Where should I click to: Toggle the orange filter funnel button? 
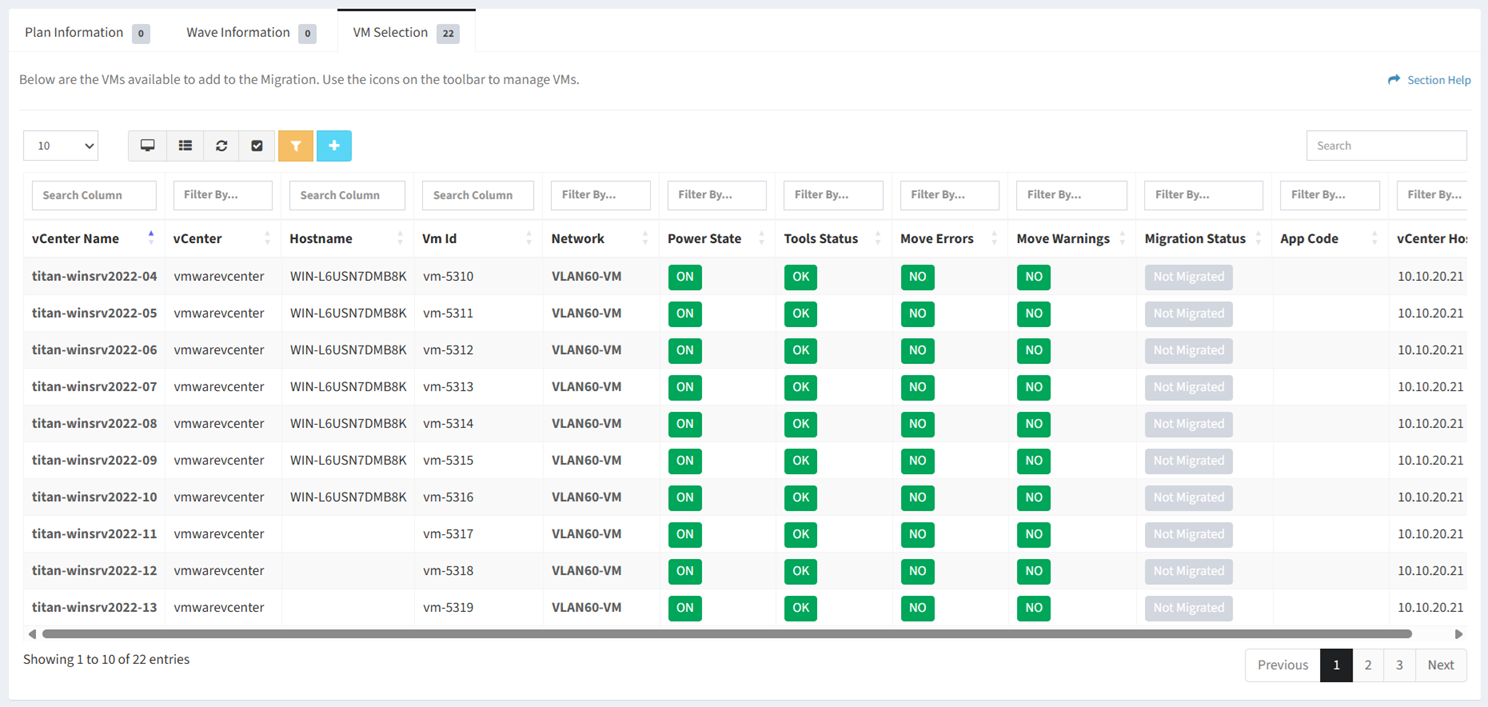point(296,146)
